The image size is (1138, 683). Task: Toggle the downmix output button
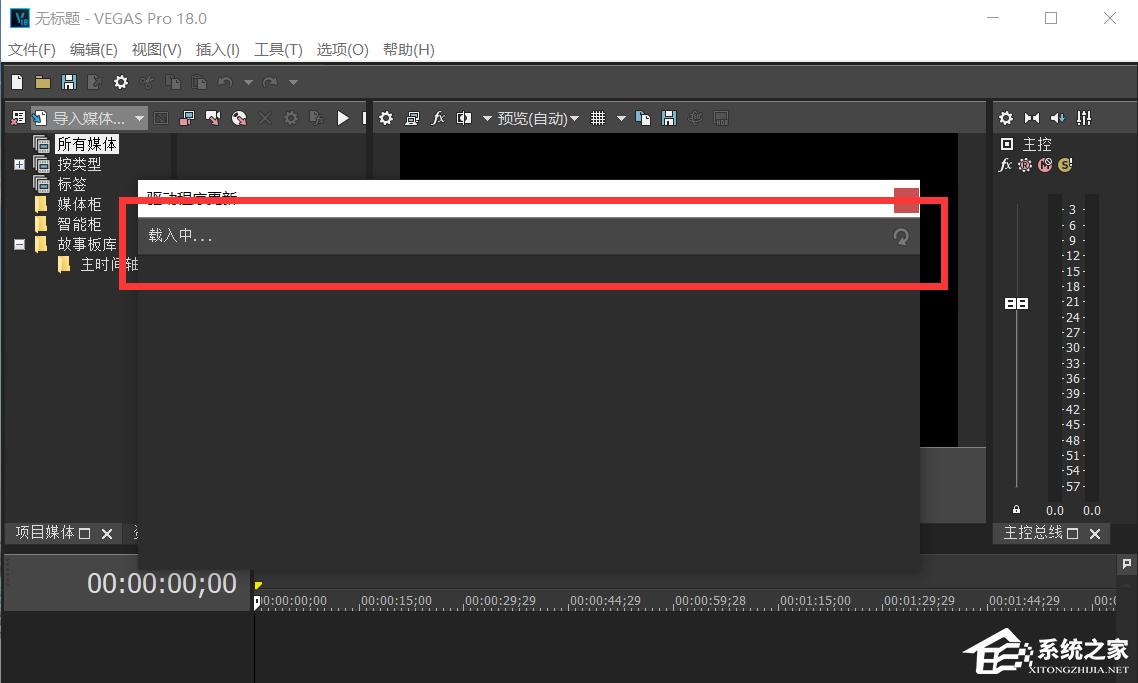pos(1032,118)
